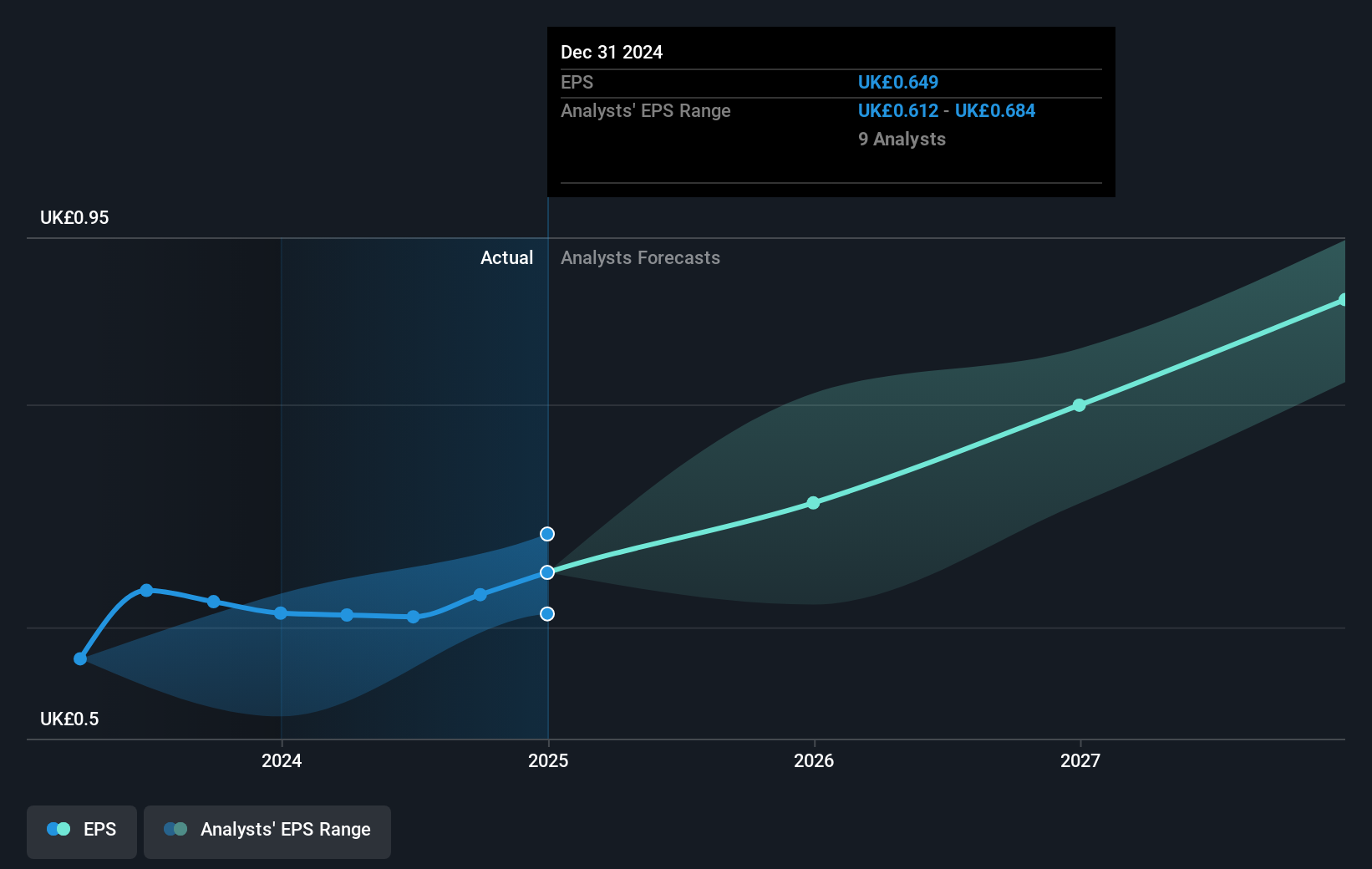Click the 9 Analysts text in tooltip
This screenshot has width=1372, height=869.
(x=902, y=139)
